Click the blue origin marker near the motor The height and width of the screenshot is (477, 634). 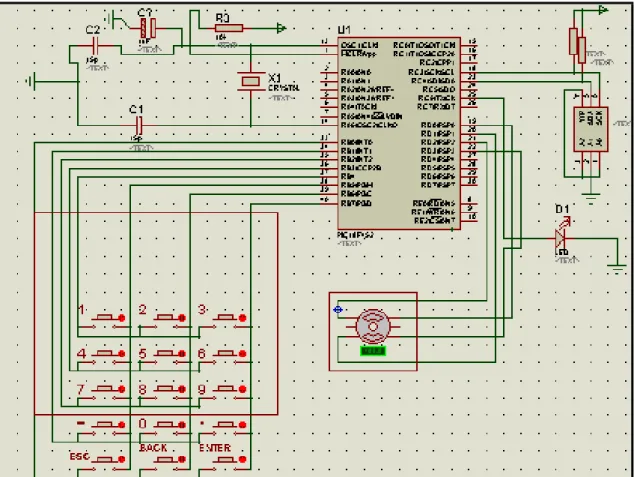click(338, 310)
